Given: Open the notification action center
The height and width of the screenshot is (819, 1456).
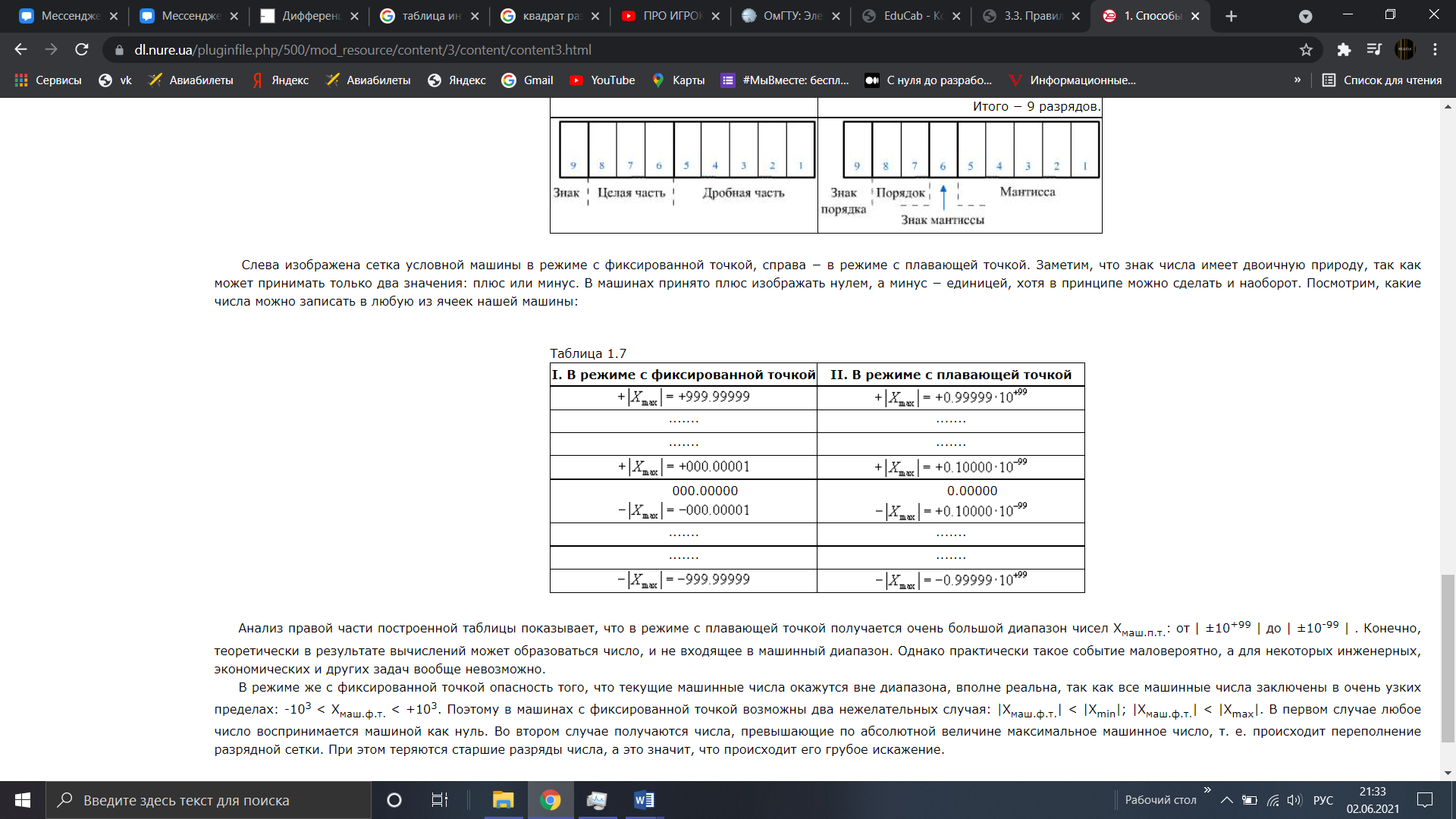Looking at the screenshot, I should 1425,800.
